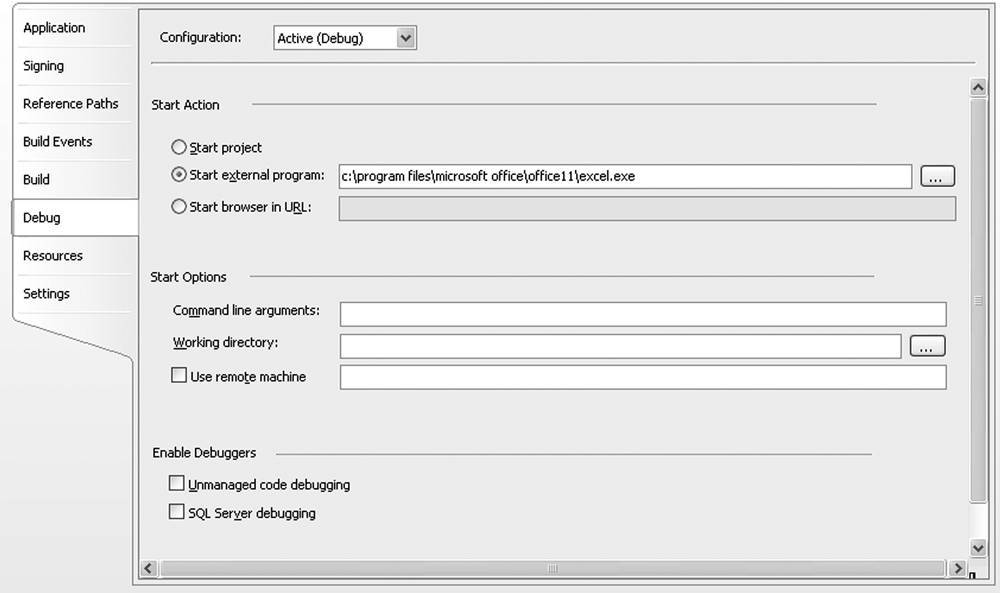Choose Start browser in URL option
This screenshot has width=1000, height=593.
(x=179, y=207)
